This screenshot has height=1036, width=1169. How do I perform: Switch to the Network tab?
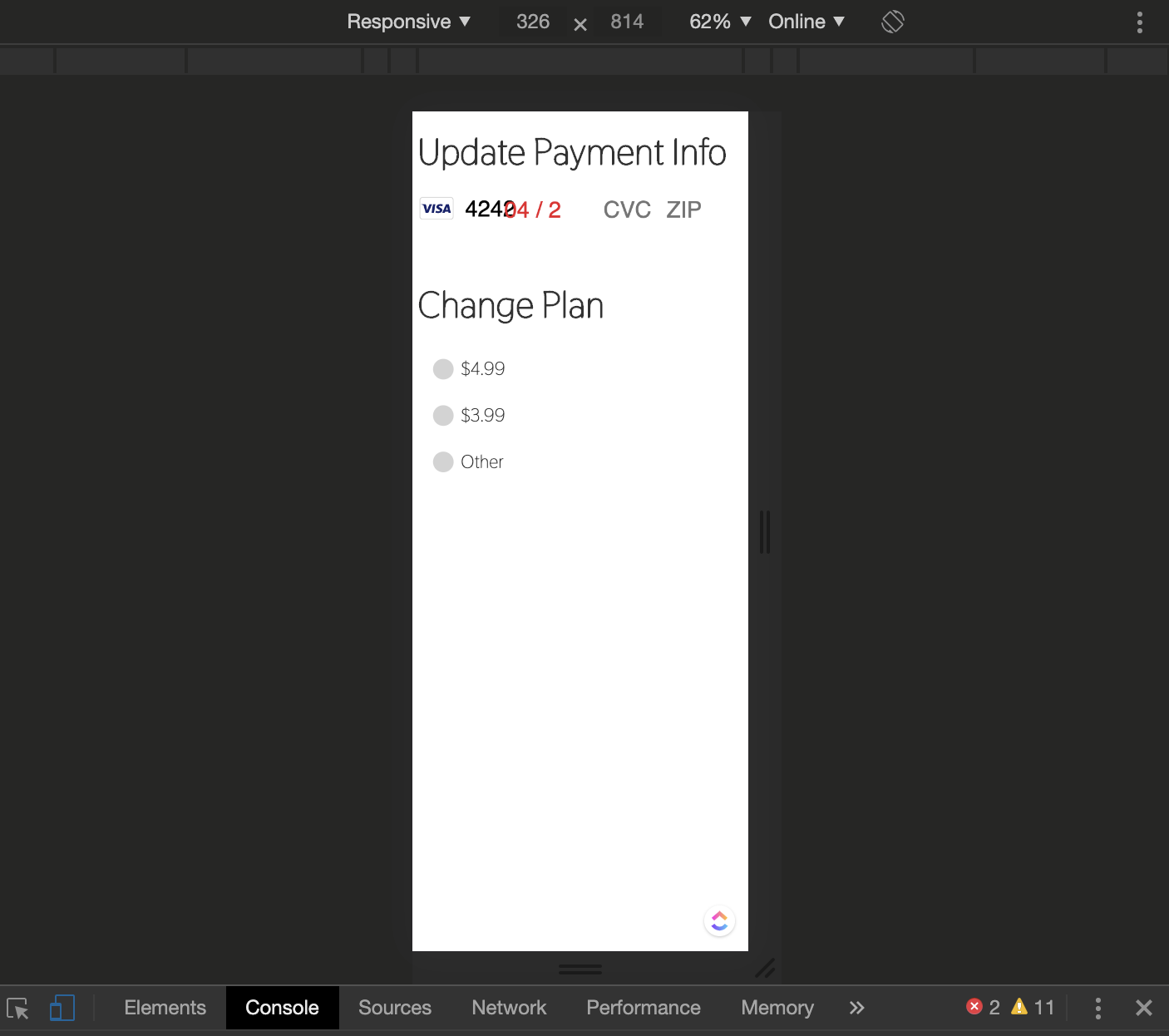(x=509, y=1008)
